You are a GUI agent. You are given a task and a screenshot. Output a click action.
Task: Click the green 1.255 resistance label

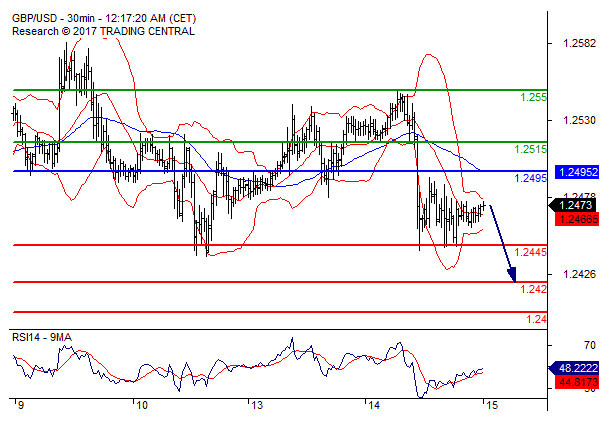click(x=533, y=97)
